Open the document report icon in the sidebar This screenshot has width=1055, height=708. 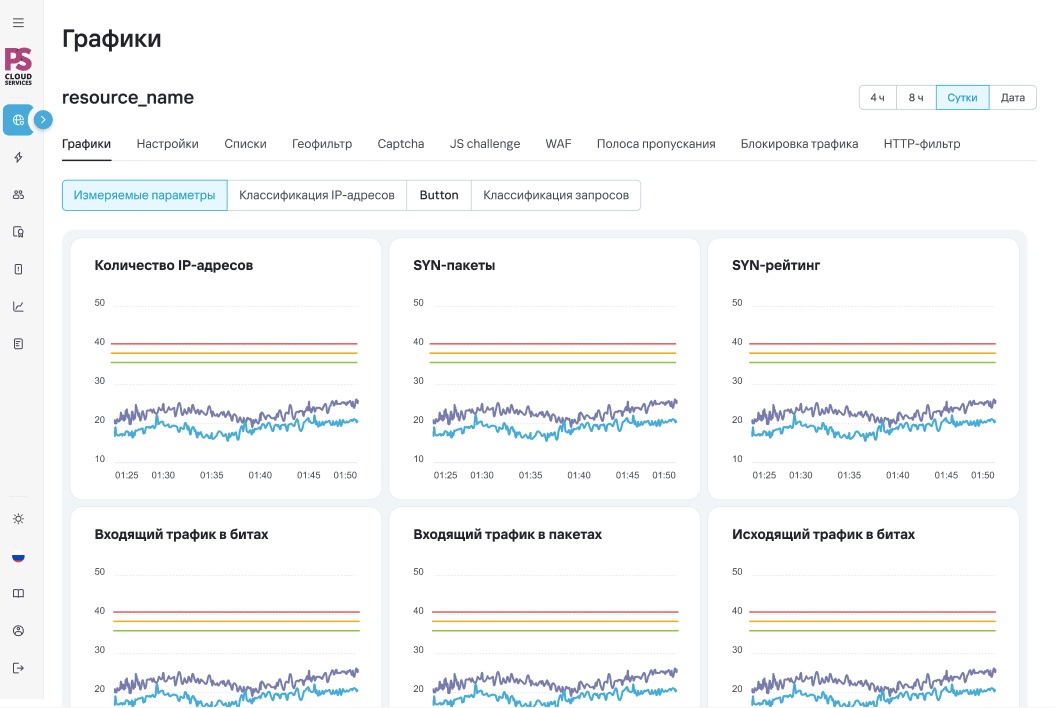click(x=18, y=344)
